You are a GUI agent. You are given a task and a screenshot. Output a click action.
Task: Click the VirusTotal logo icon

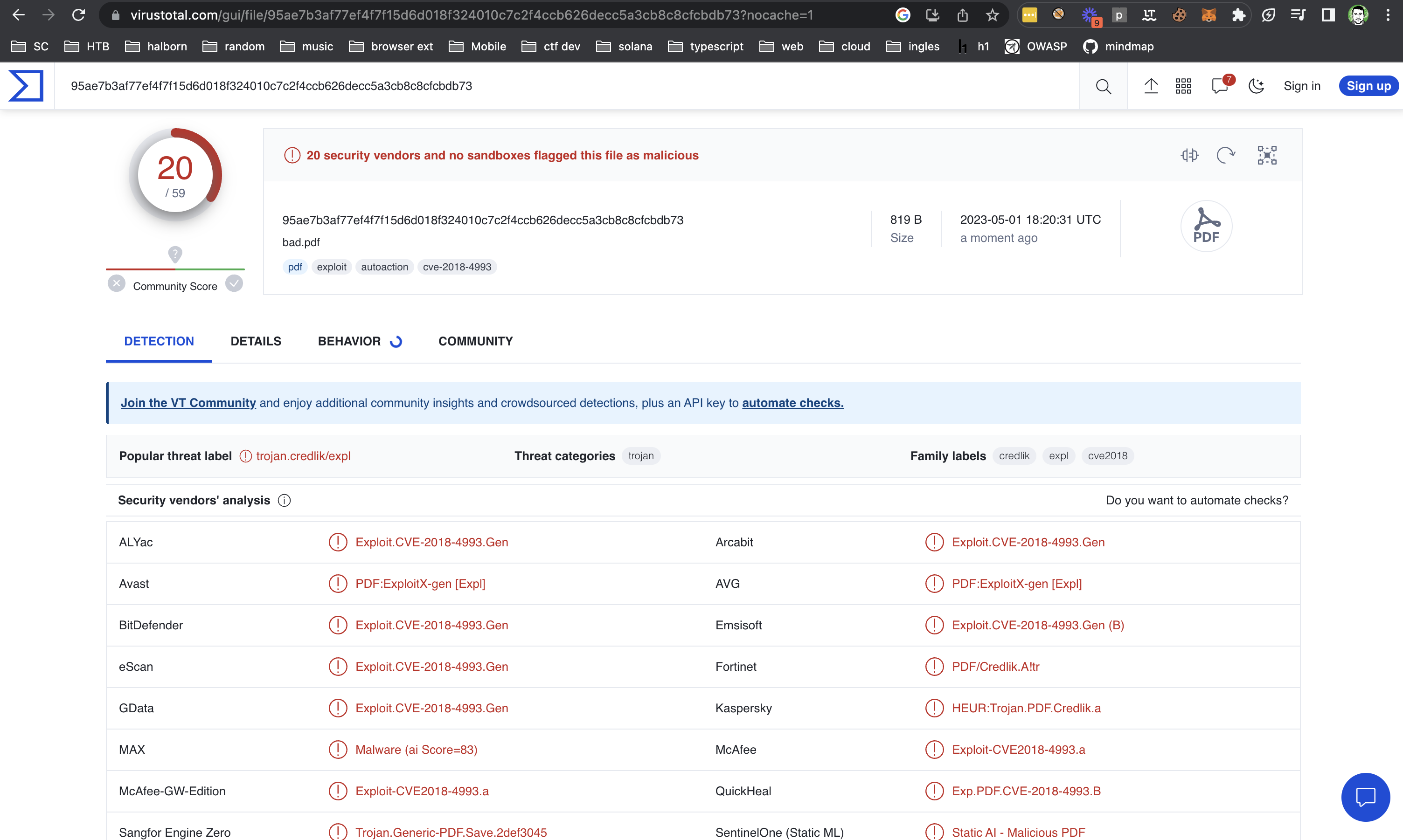(26, 85)
